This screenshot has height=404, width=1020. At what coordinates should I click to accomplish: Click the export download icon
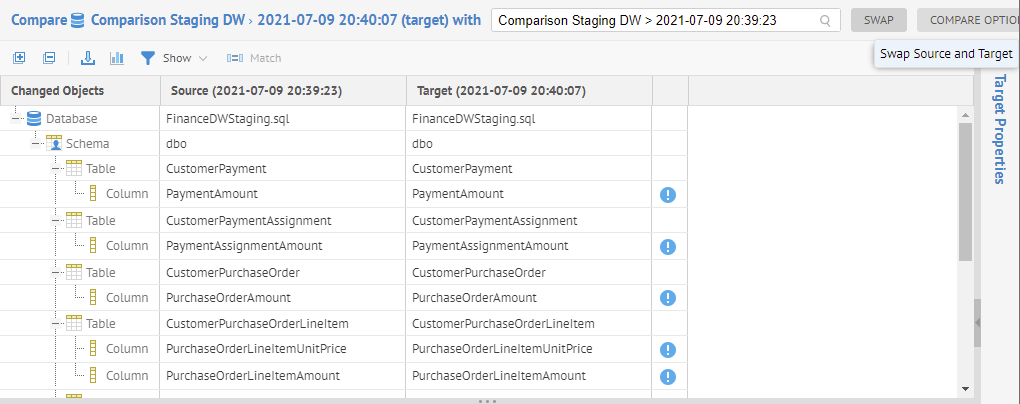(x=88, y=58)
